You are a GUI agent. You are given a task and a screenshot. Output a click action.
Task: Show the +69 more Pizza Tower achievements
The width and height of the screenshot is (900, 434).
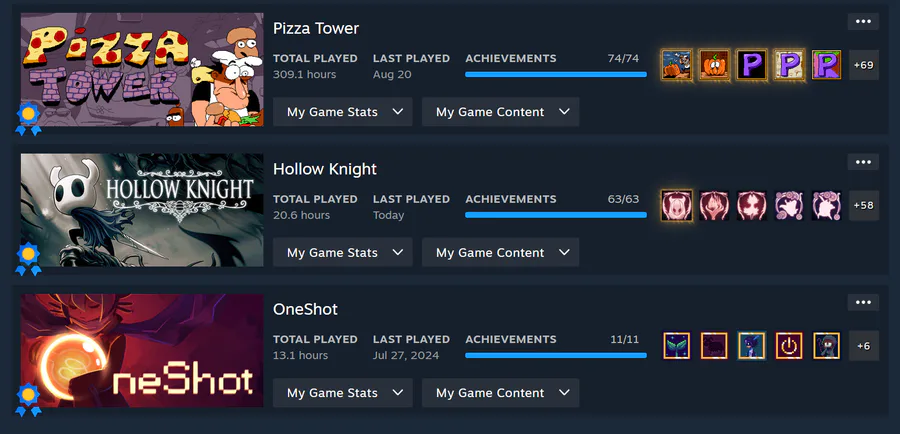click(864, 65)
